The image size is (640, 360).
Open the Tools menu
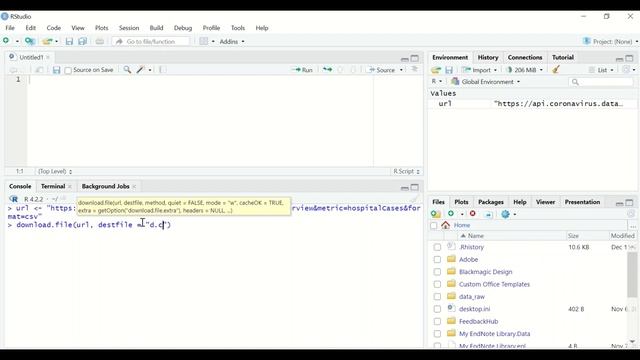pyautogui.click(x=238, y=28)
